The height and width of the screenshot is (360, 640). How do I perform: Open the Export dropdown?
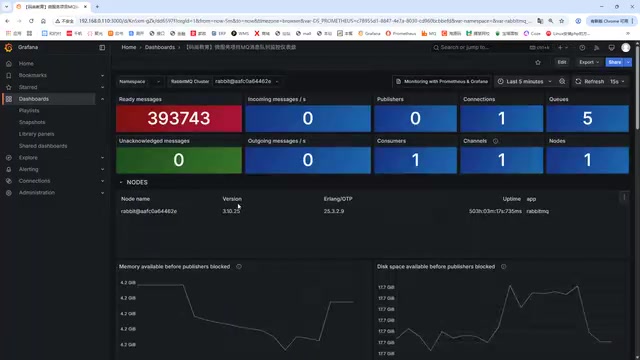click(x=589, y=62)
